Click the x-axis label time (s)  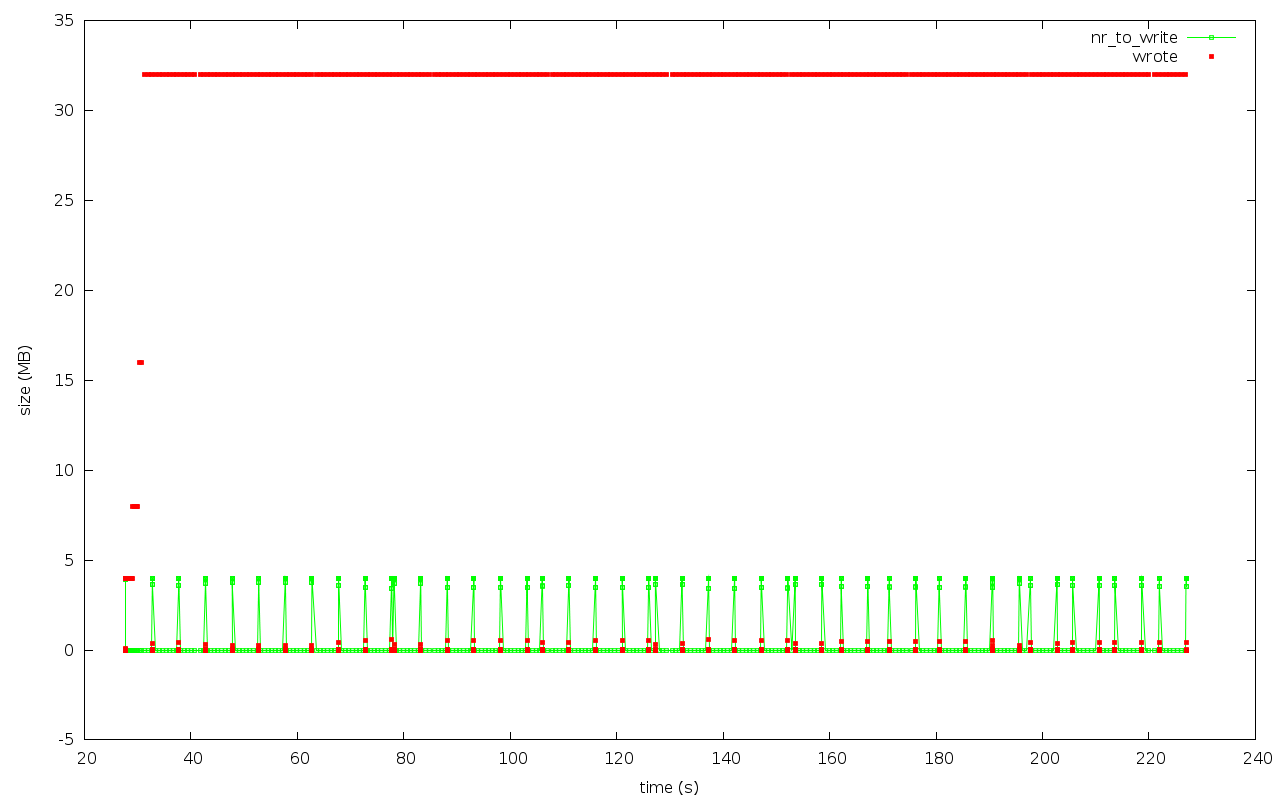coord(669,788)
